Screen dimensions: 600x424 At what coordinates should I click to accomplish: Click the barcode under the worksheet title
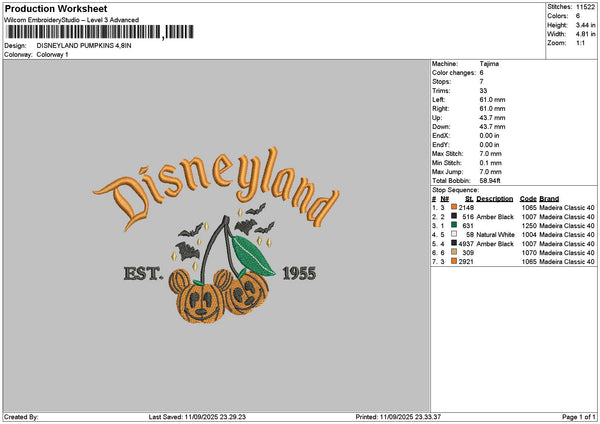pos(100,32)
